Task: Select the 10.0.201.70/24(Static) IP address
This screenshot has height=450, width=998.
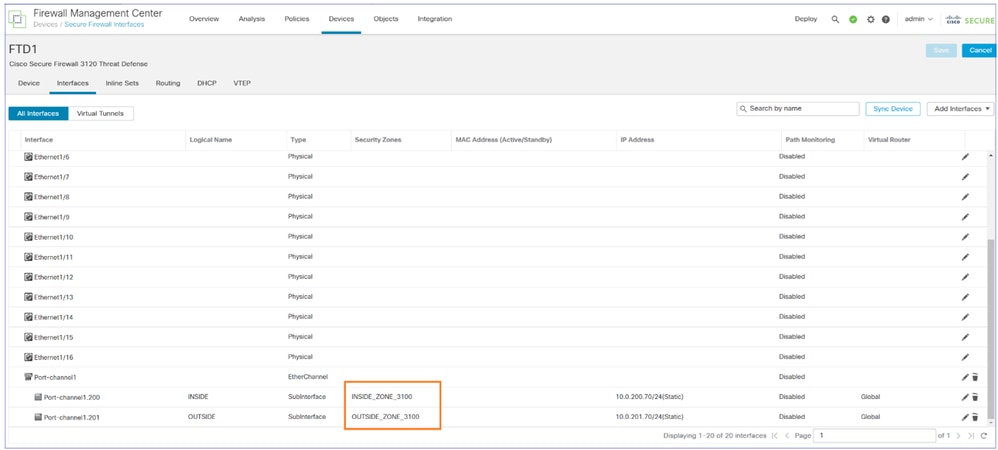Action: point(650,418)
